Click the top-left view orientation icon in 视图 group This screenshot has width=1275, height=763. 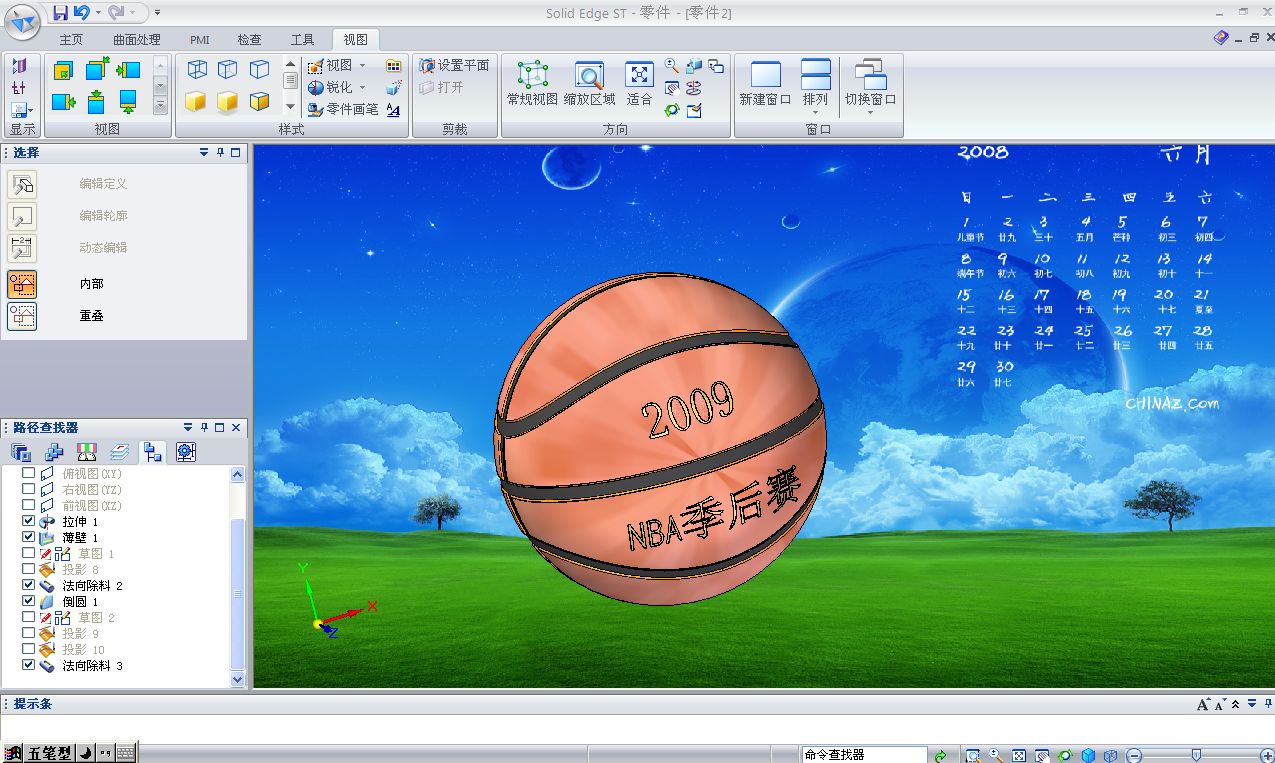(x=64, y=70)
